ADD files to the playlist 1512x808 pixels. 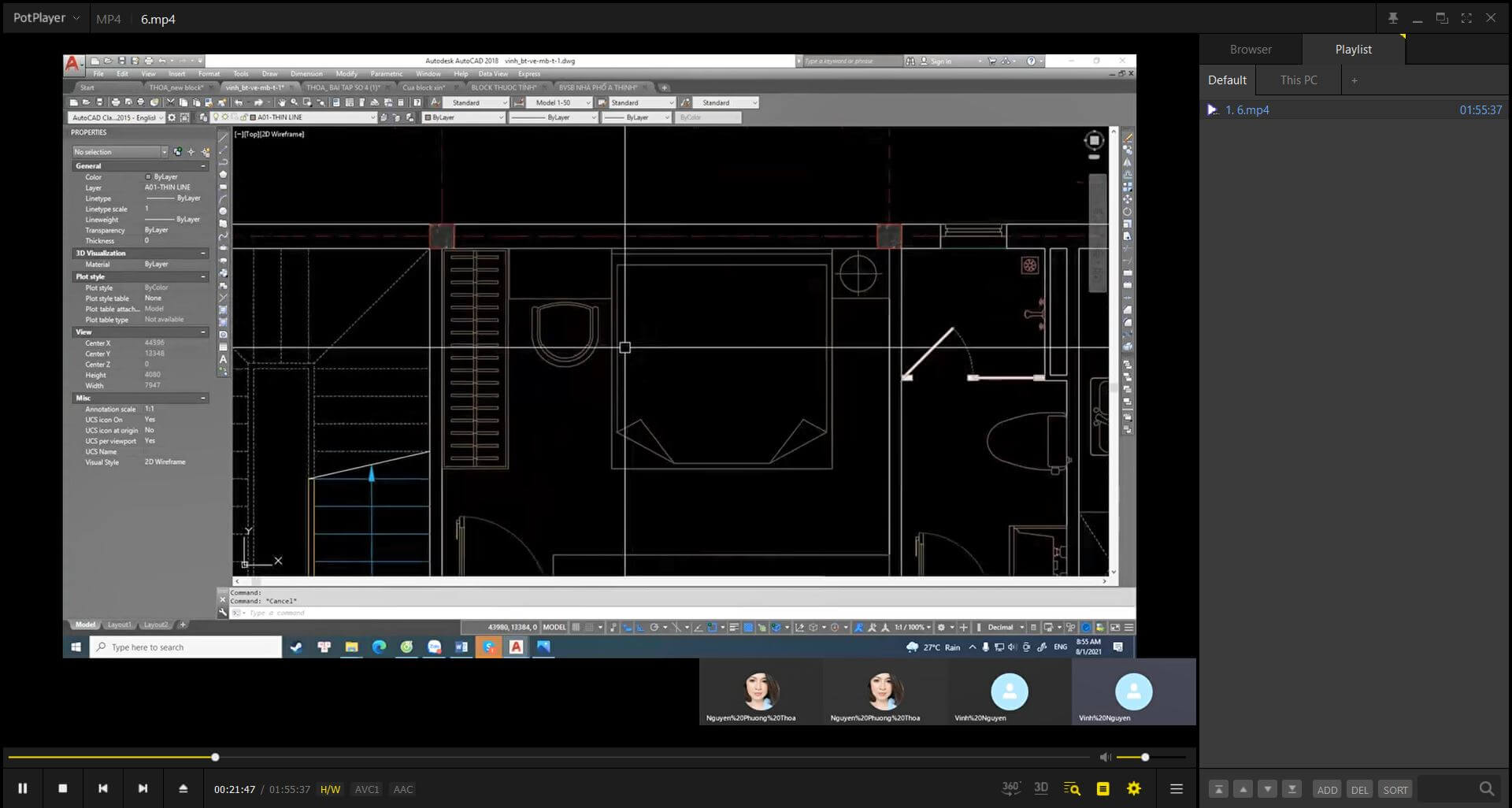click(x=1328, y=789)
